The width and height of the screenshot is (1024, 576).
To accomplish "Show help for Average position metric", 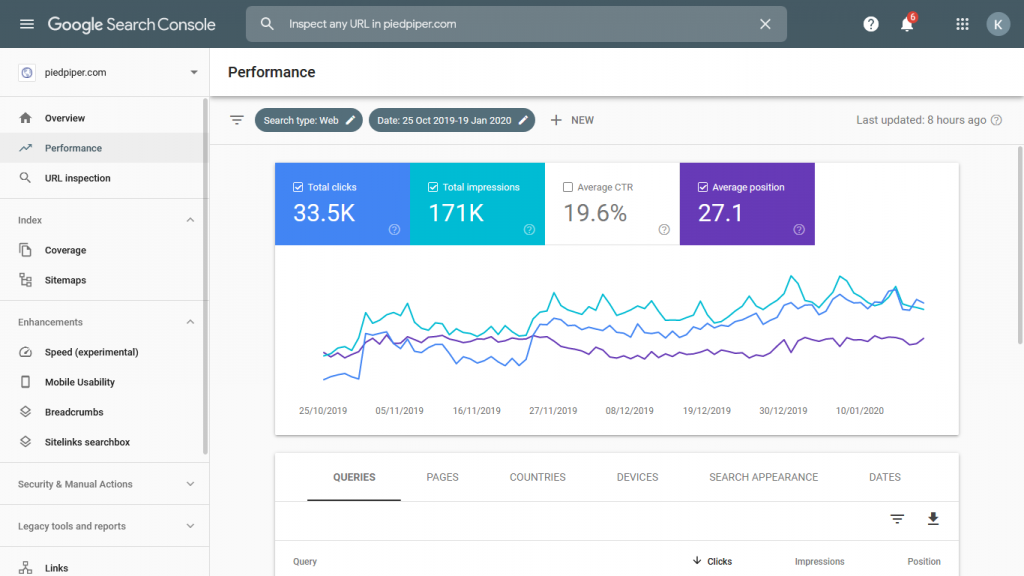I will point(799,229).
